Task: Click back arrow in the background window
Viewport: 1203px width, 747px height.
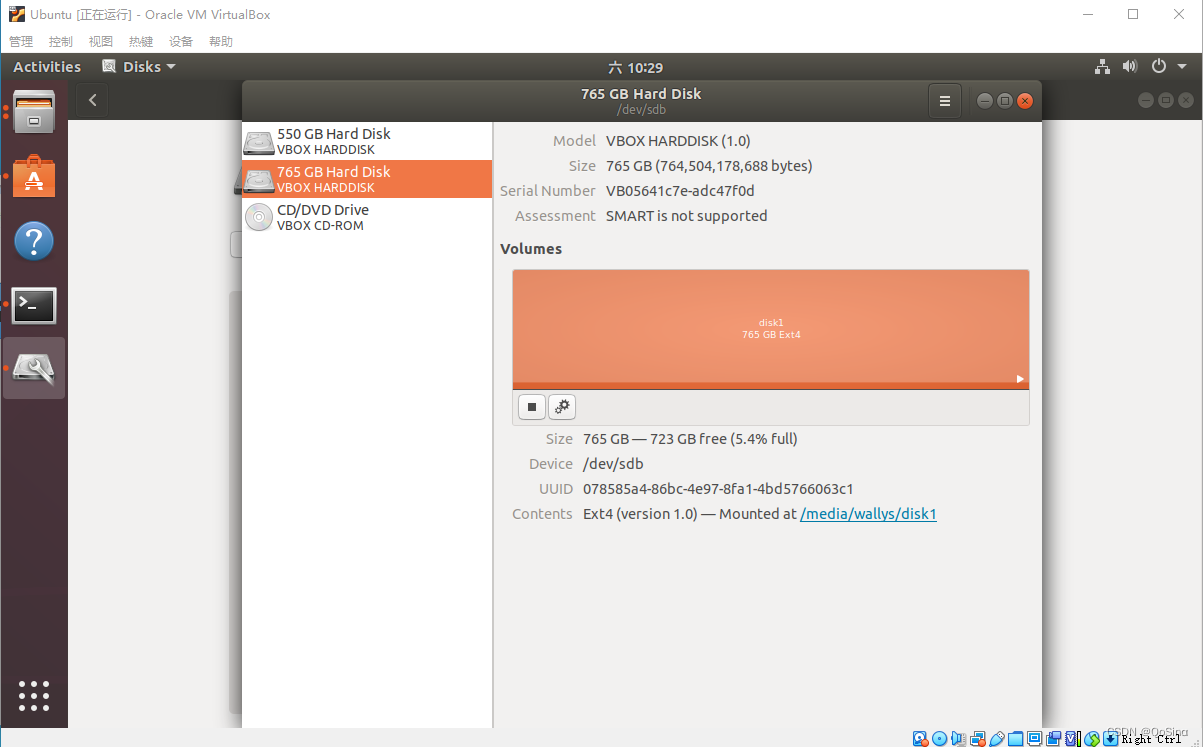Action: click(92, 100)
